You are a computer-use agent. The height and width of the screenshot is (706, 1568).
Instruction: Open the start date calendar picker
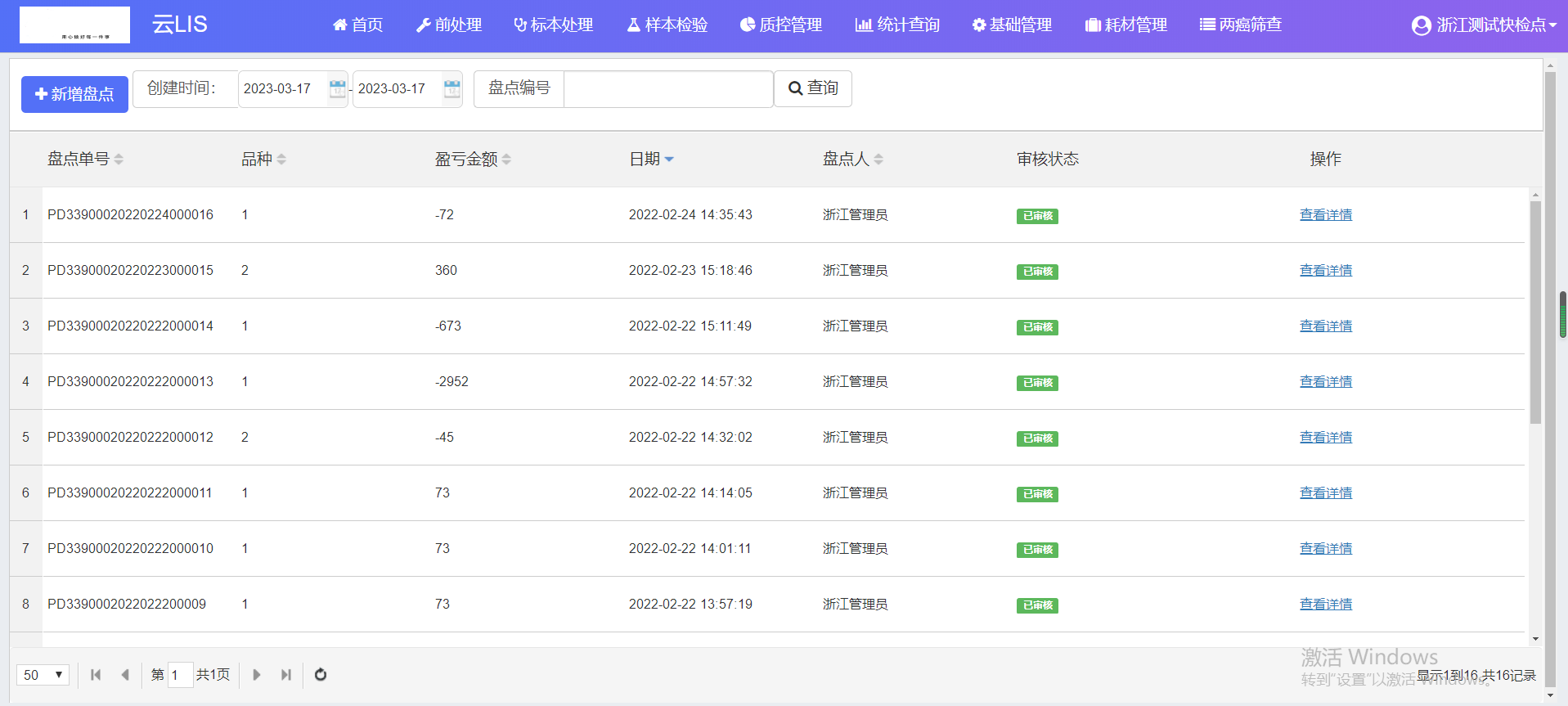tap(337, 88)
